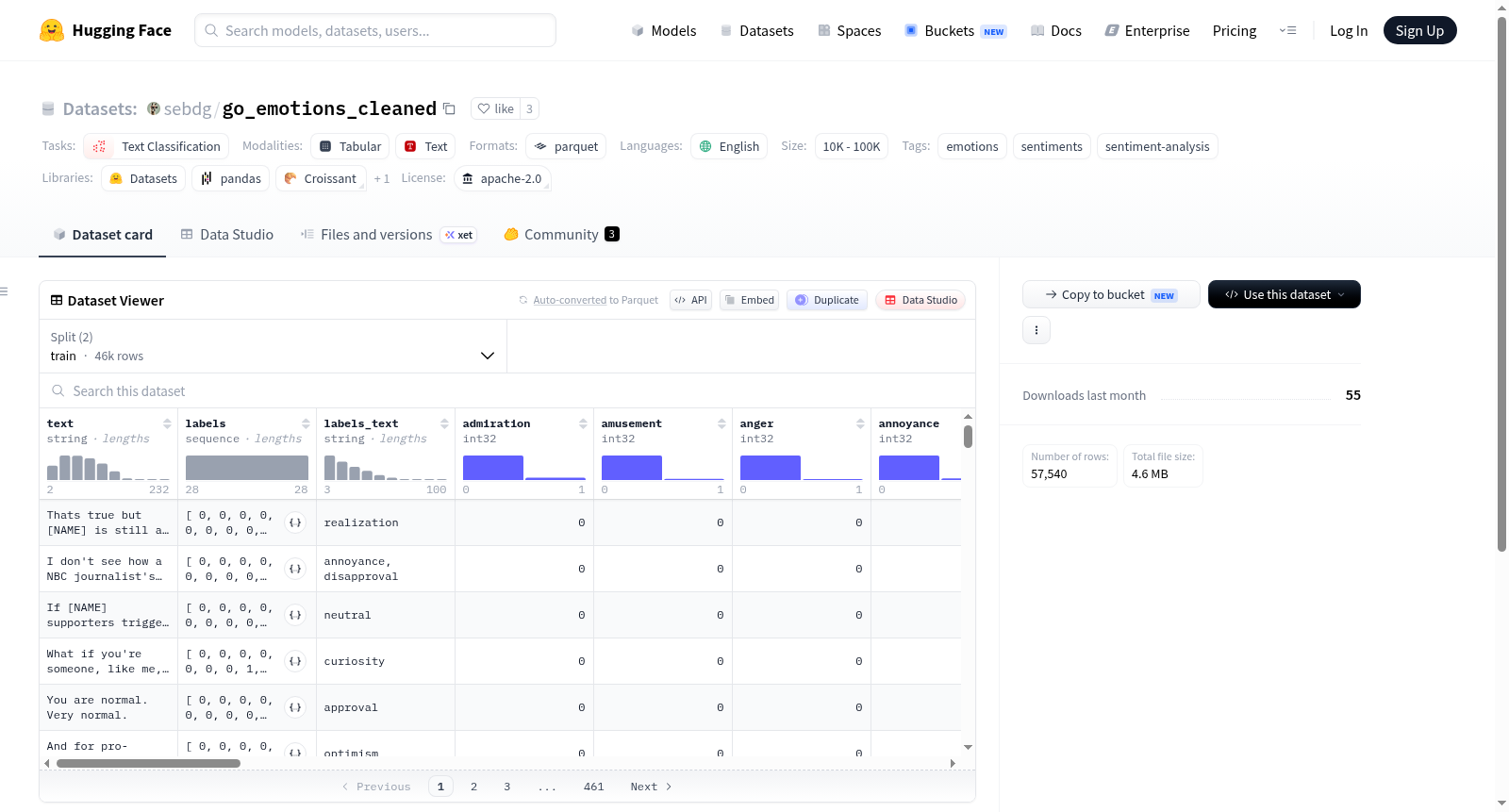Open the navigation more-menu expander
This screenshot has width=1509, height=812.
1287,30
